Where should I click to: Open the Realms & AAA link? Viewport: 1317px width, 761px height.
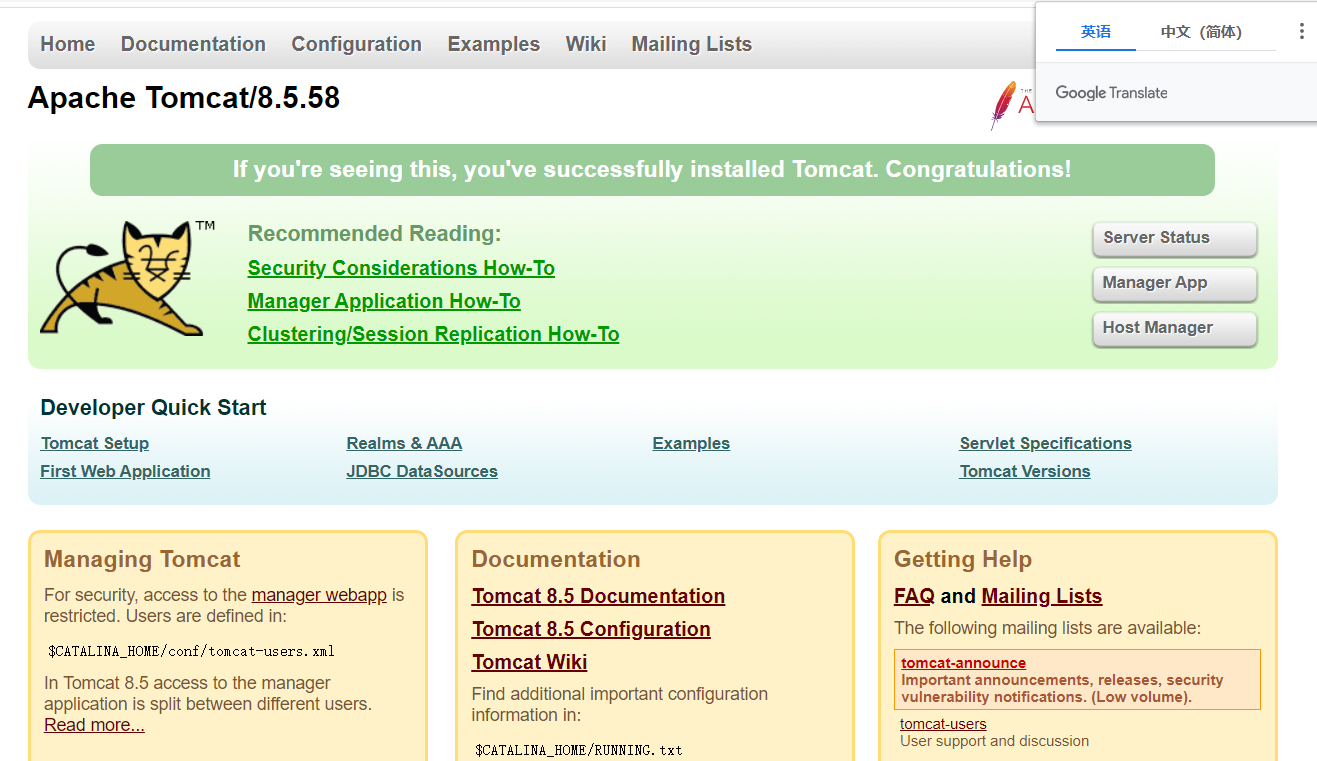pyautogui.click(x=404, y=443)
